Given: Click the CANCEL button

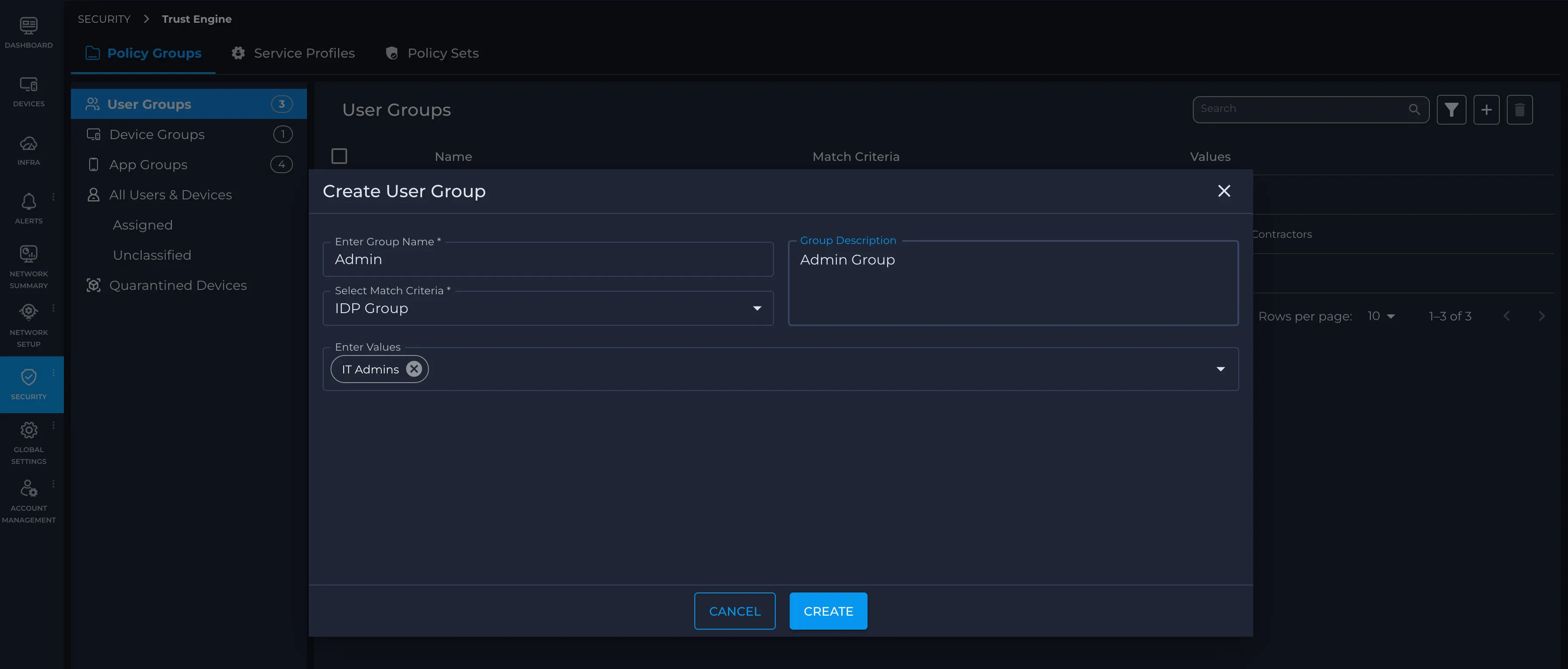Looking at the screenshot, I should [x=735, y=610].
